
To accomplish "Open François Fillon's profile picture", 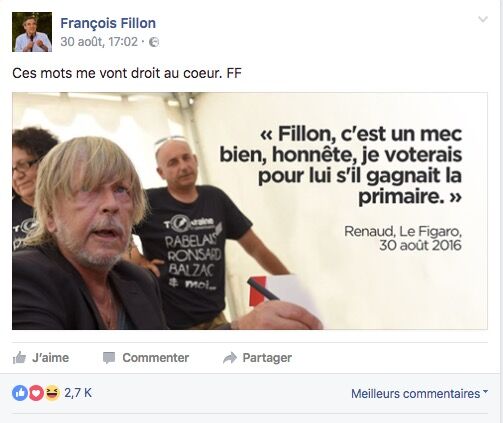I will [32, 32].
